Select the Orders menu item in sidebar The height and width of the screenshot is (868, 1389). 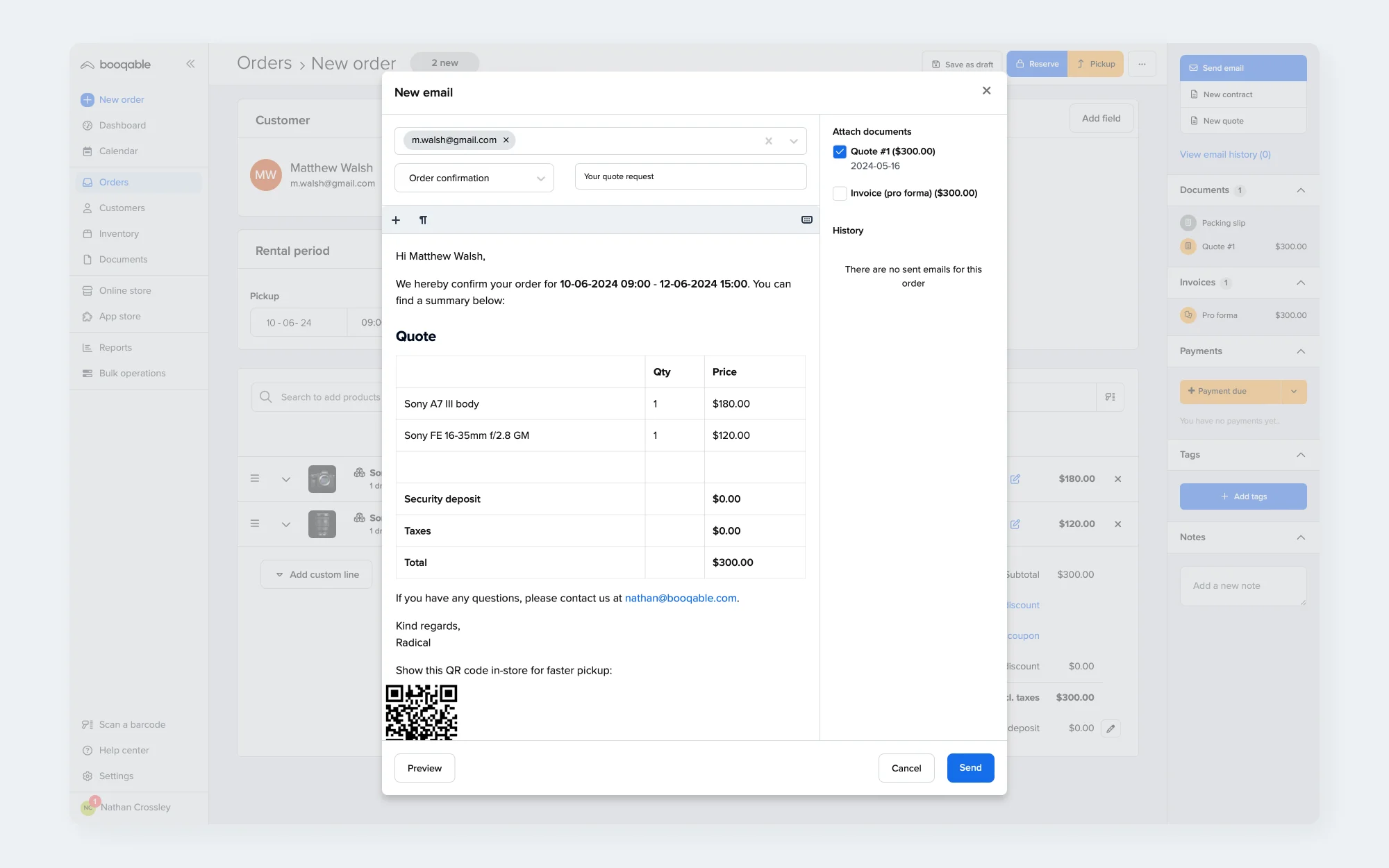(x=114, y=182)
